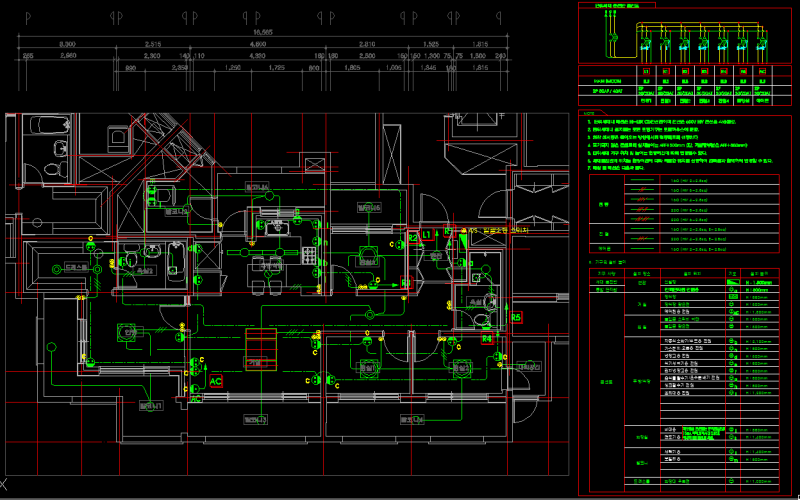Select the red-highlighted cell in breaker table
Image resolution: width=800 pixels, height=500 pixels.
click(x=723, y=73)
